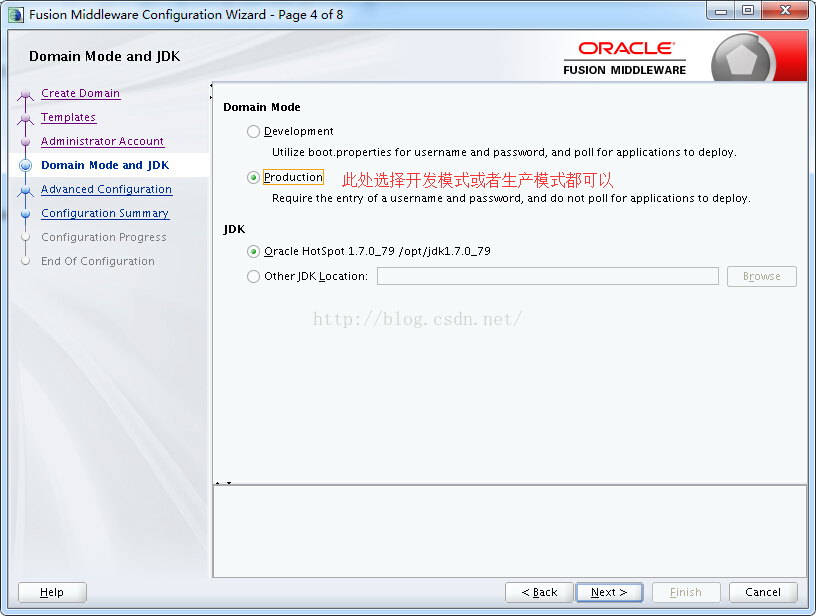Click the Advanced Configuration step node icon
Viewport: 816px width, 616px height.
pyautogui.click(x=26, y=191)
